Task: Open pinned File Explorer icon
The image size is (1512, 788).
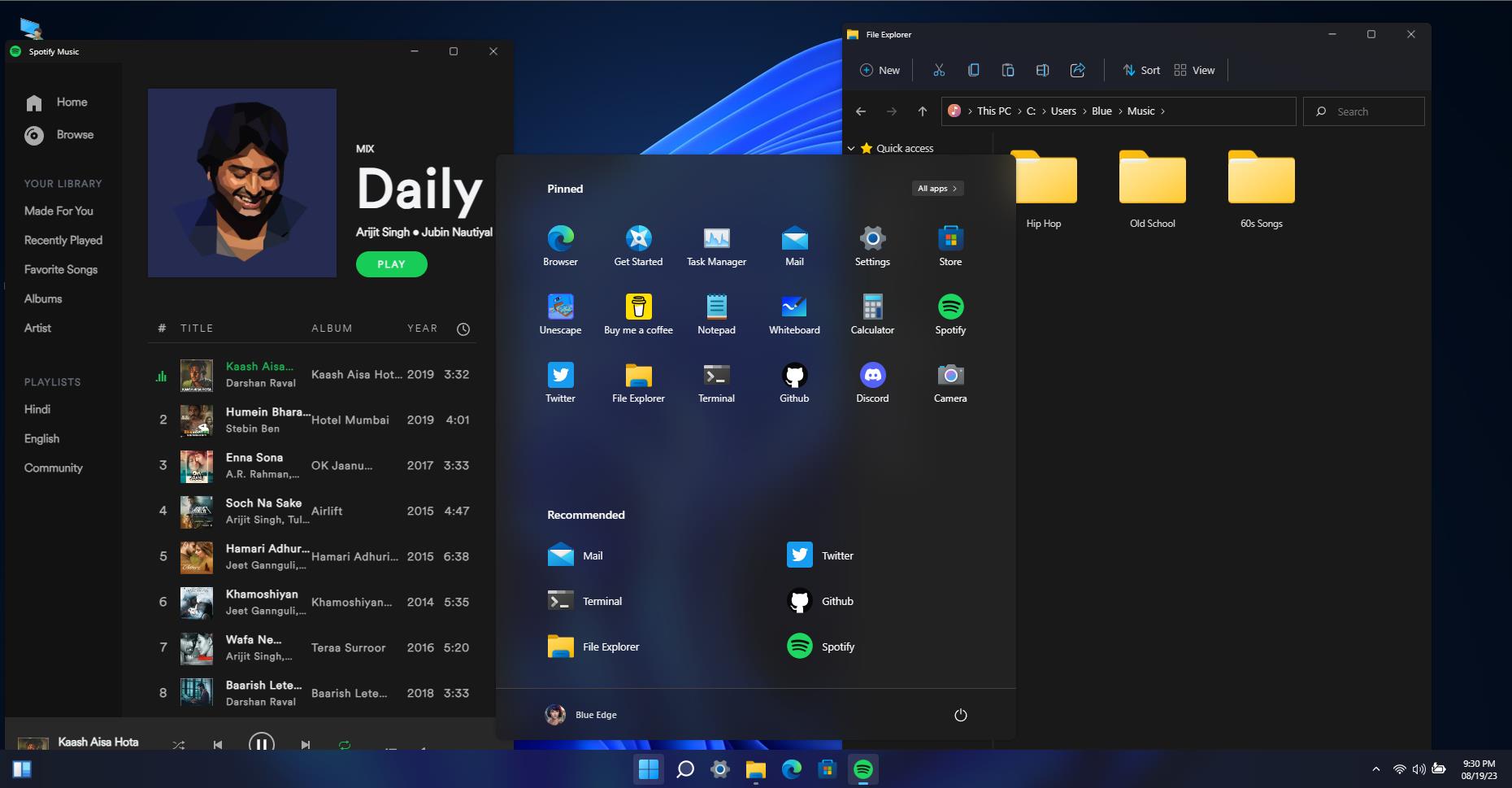Action: tap(638, 382)
